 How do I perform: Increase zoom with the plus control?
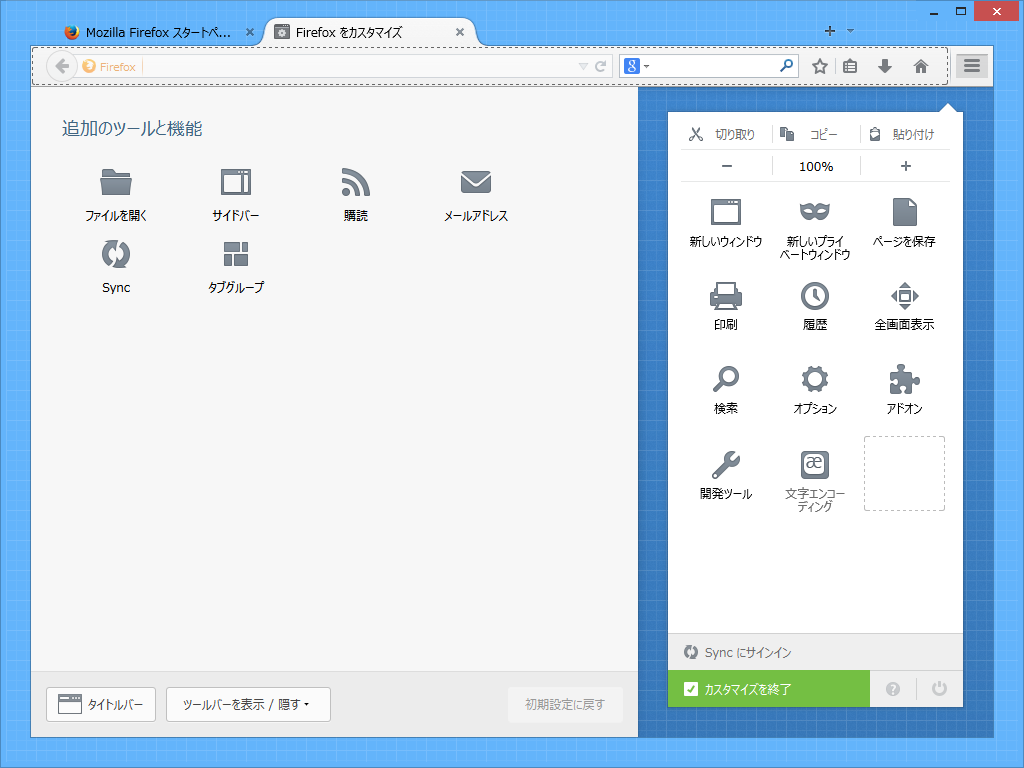[x=903, y=166]
